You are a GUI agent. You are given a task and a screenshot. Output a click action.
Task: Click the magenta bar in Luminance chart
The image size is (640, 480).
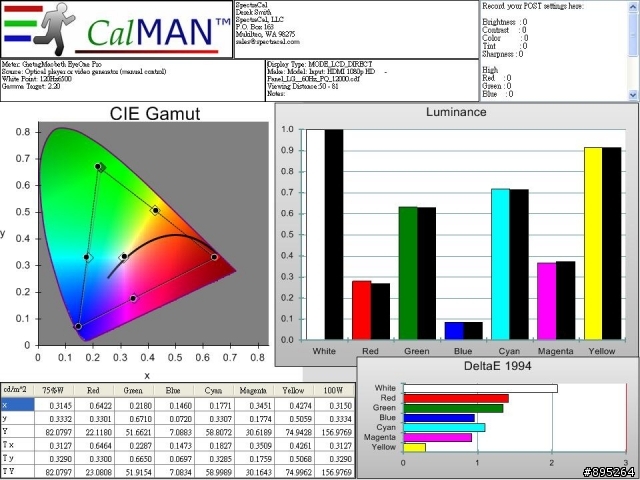(x=547, y=301)
